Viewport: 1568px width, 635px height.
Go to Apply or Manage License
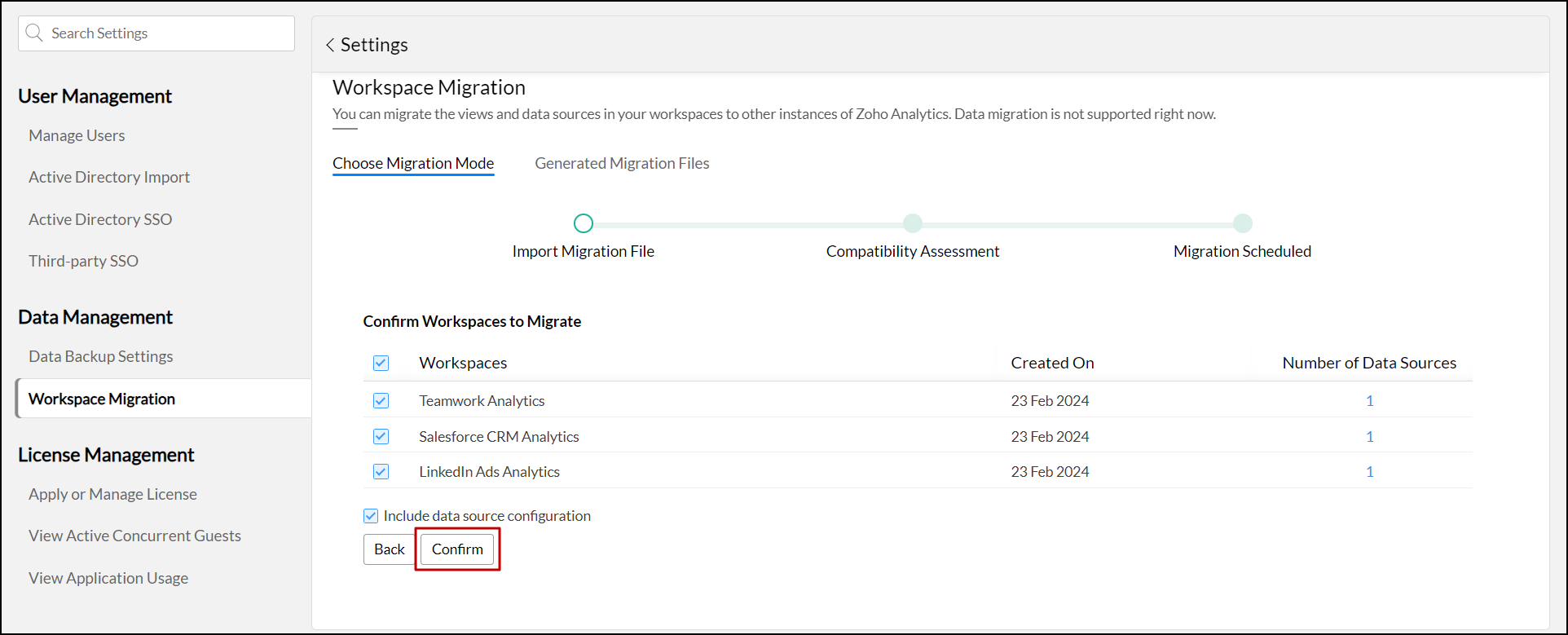(x=112, y=495)
